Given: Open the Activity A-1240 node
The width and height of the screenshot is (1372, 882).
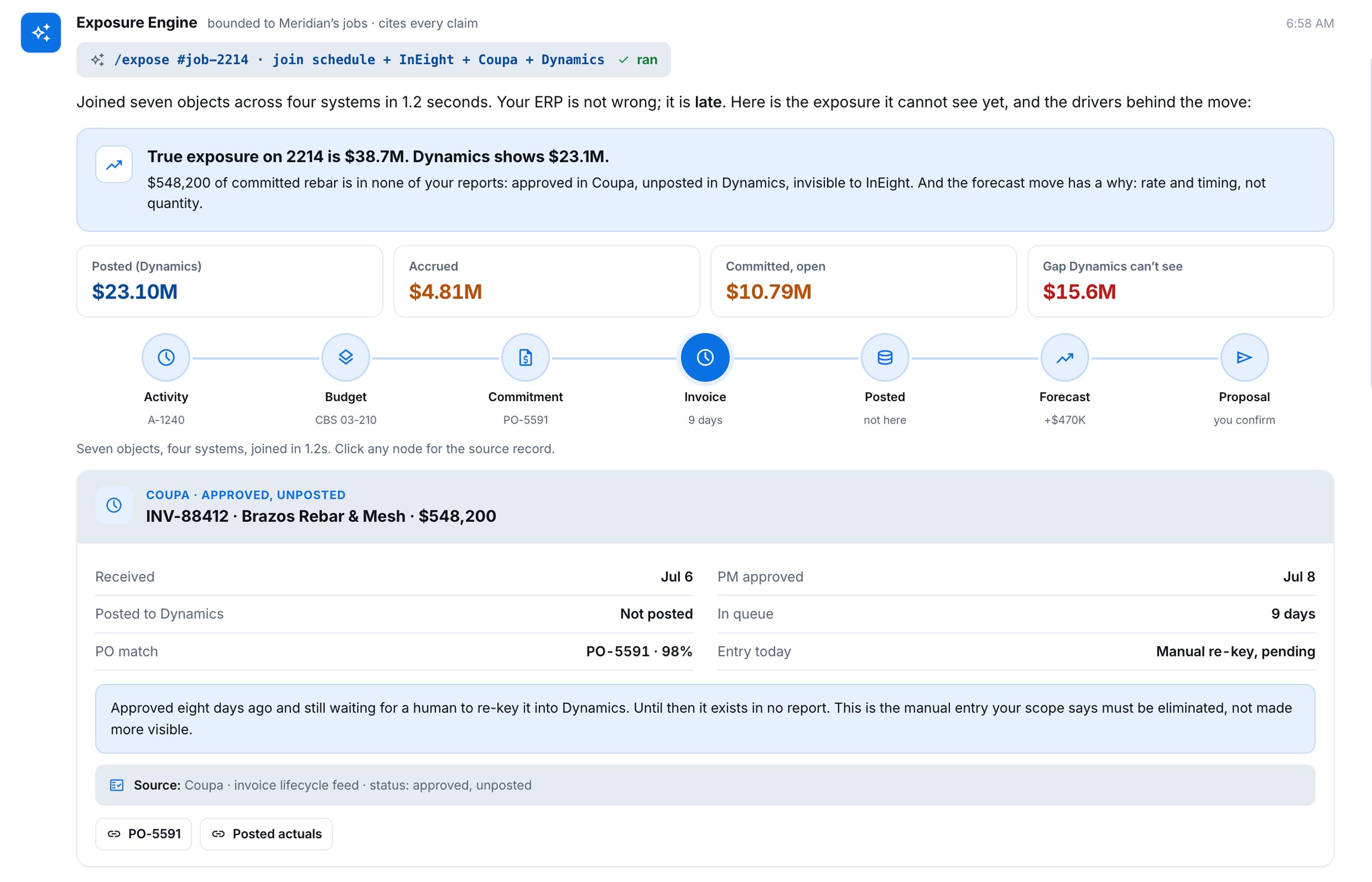Looking at the screenshot, I should [166, 358].
